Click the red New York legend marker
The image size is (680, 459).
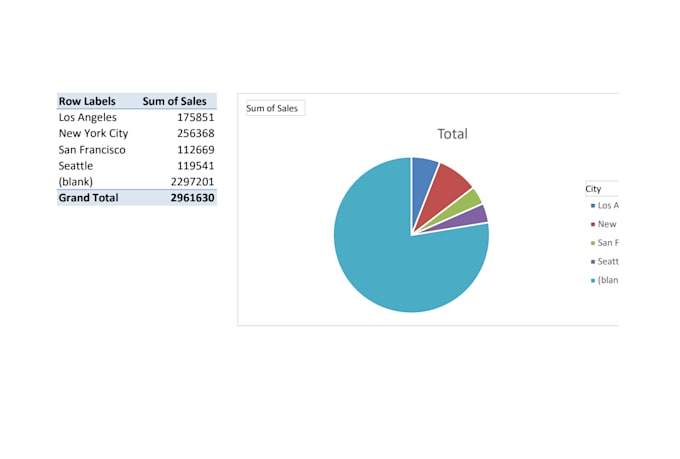[x=593, y=224]
